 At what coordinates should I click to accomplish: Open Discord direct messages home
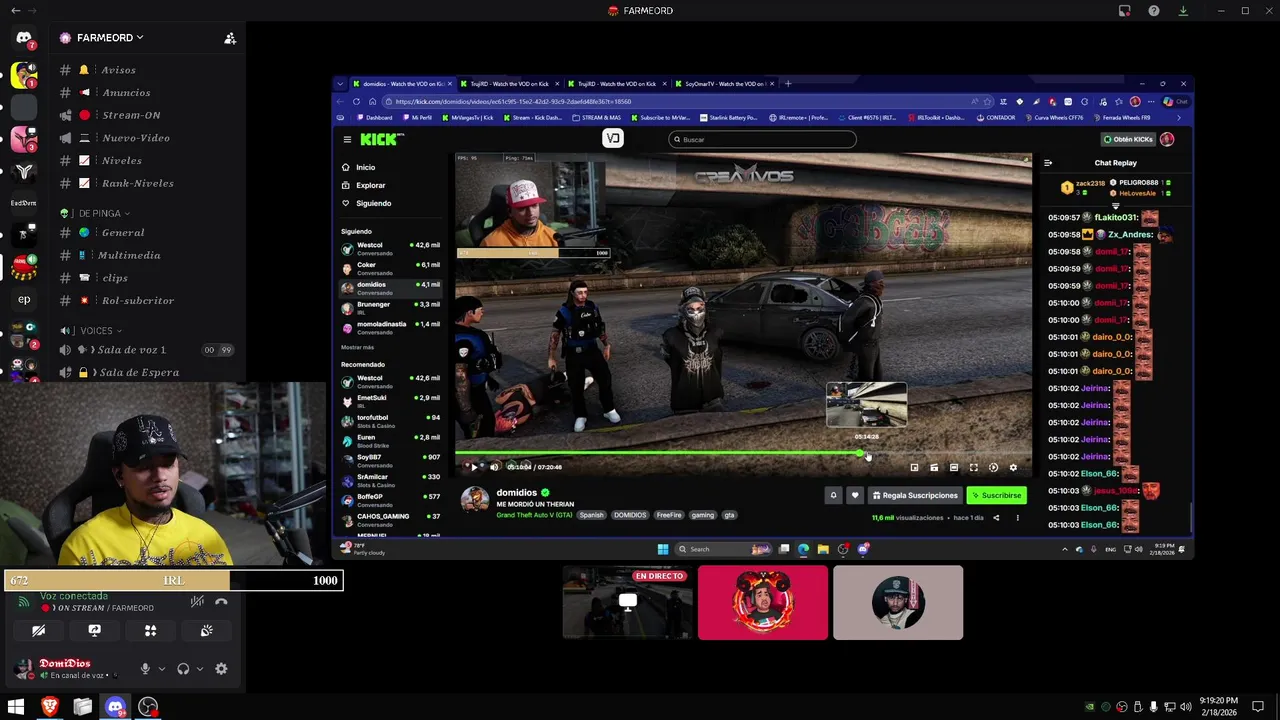pyautogui.click(x=24, y=39)
